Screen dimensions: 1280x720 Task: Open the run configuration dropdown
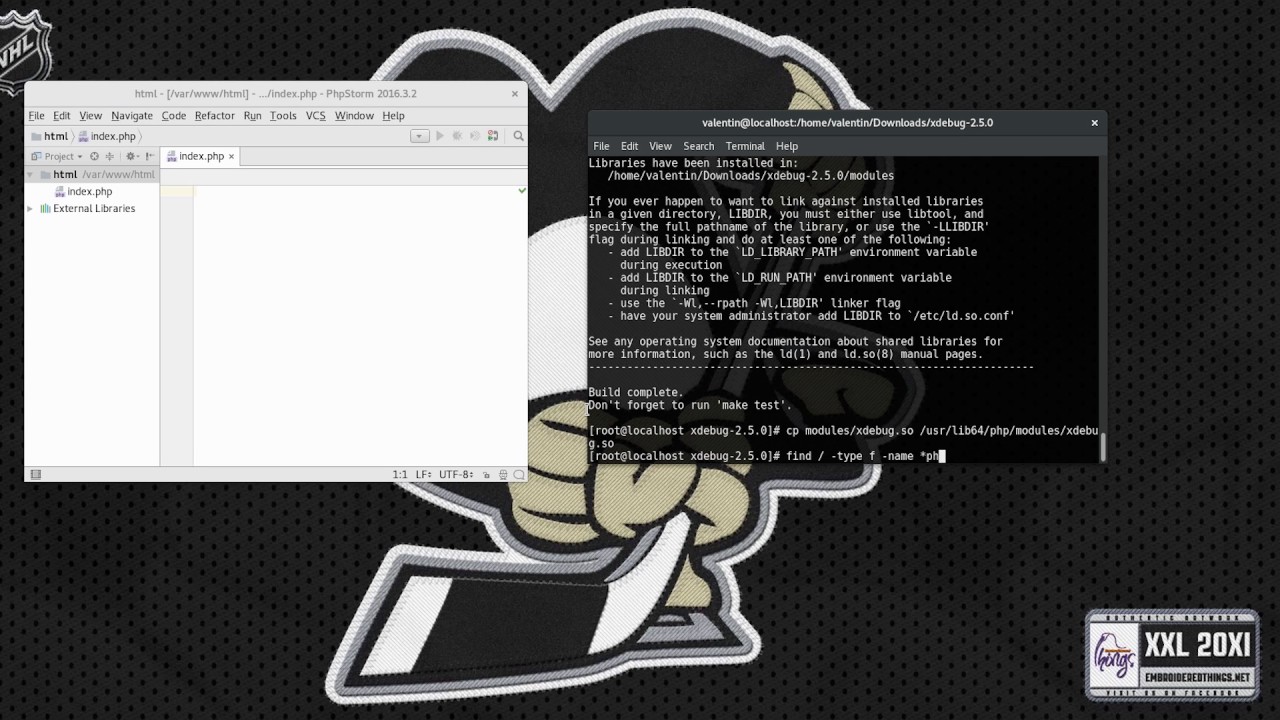coord(420,136)
